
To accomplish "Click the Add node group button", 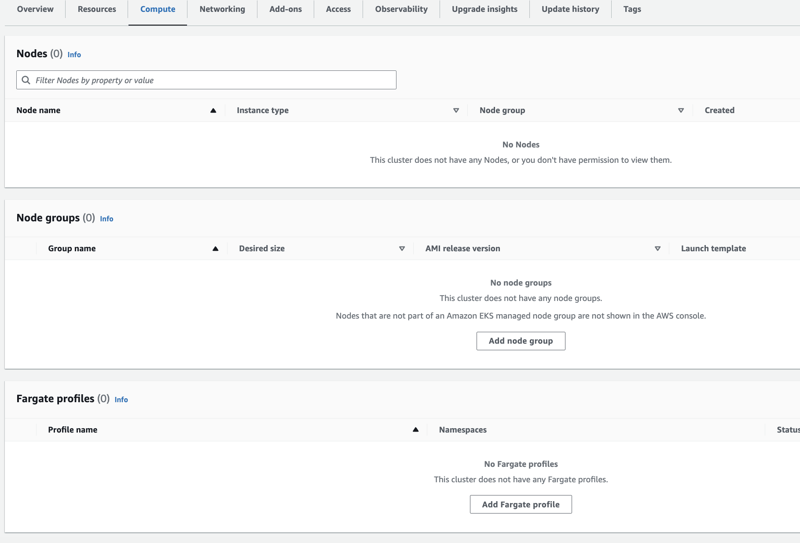I will (x=520, y=341).
